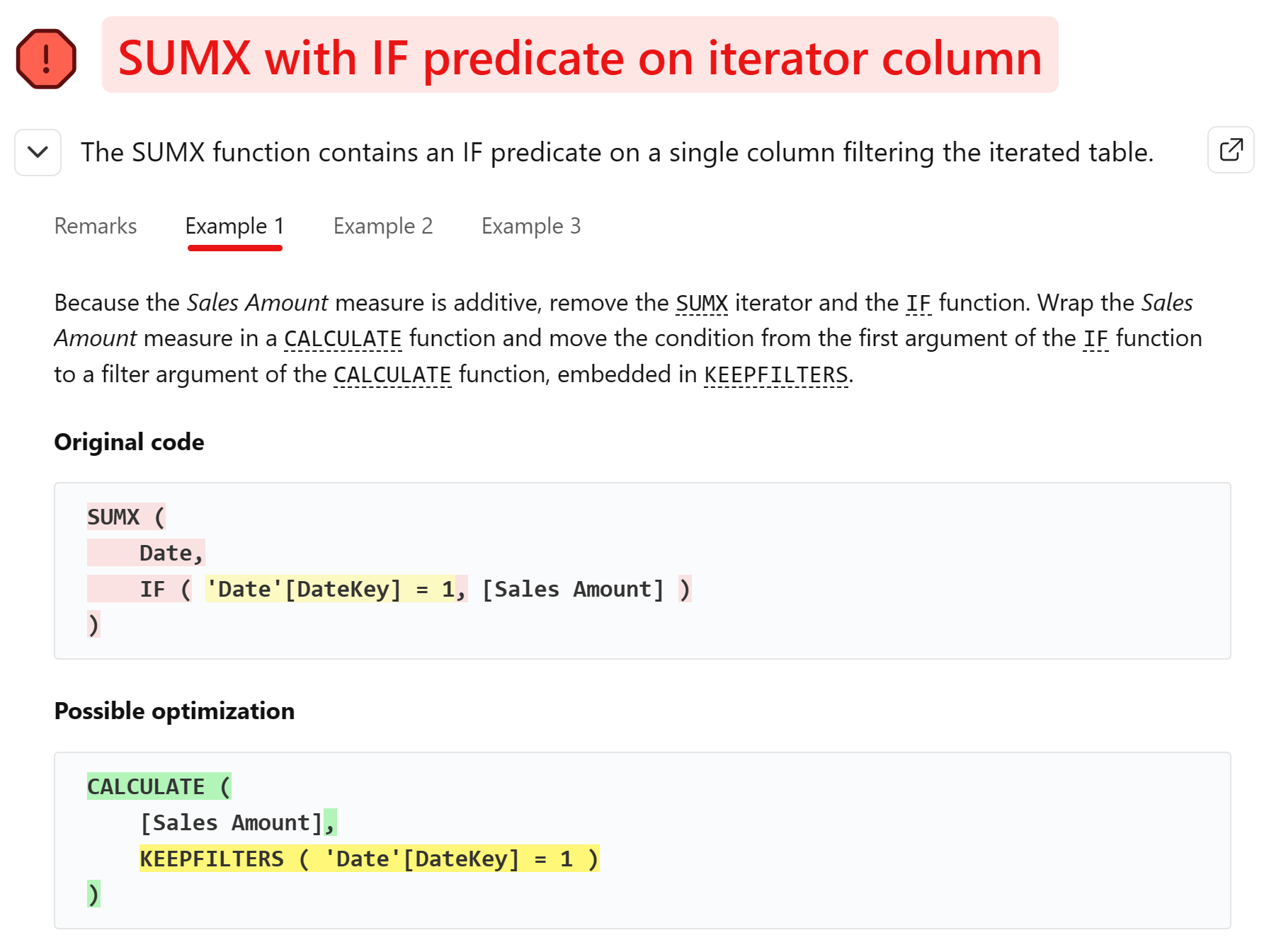The image size is (1264, 952).
Task: Click the Possible optimization heading
Action: [174, 711]
